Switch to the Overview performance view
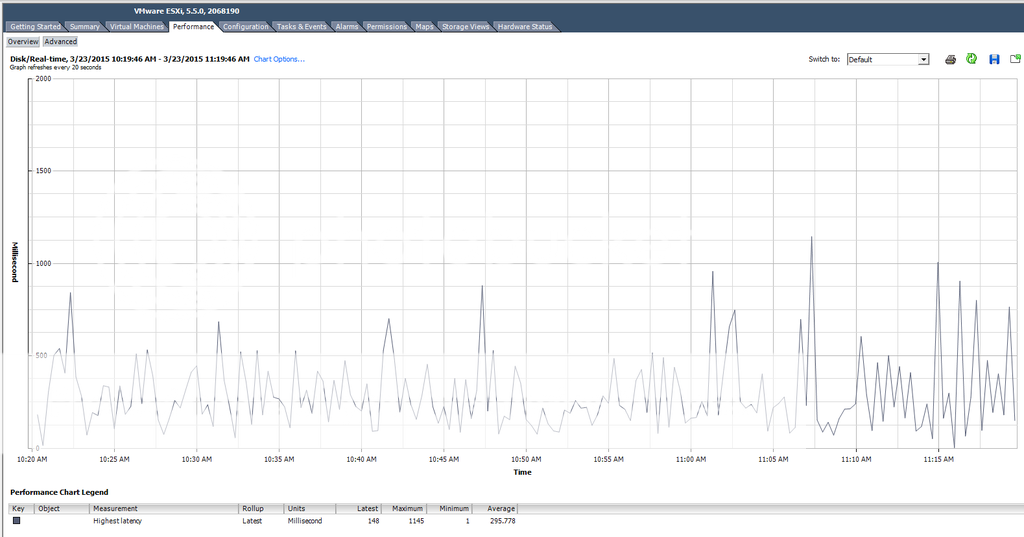The width and height of the screenshot is (1024, 537). pyautogui.click(x=23, y=42)
